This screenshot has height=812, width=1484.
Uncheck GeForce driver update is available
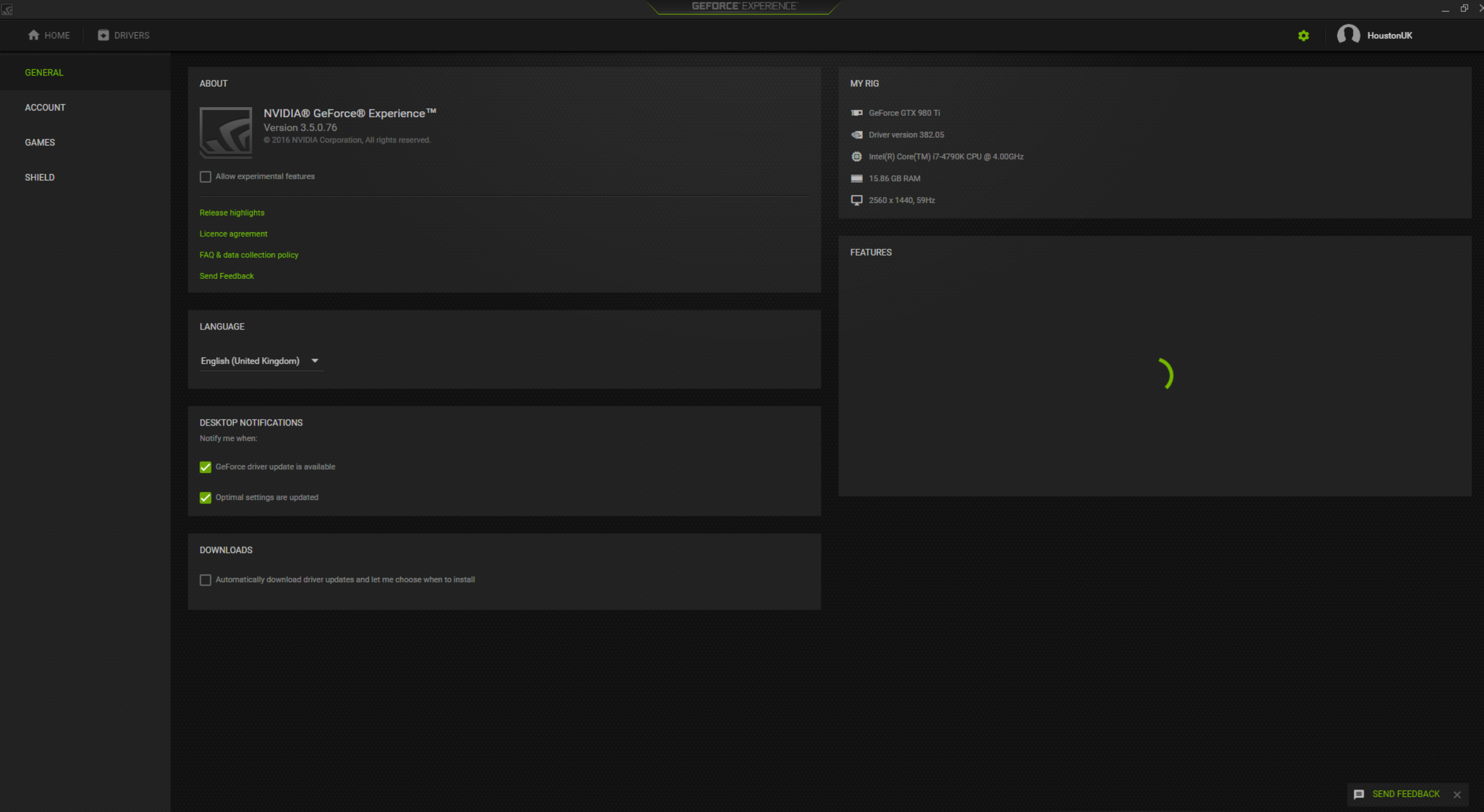(x=206, y=467)
